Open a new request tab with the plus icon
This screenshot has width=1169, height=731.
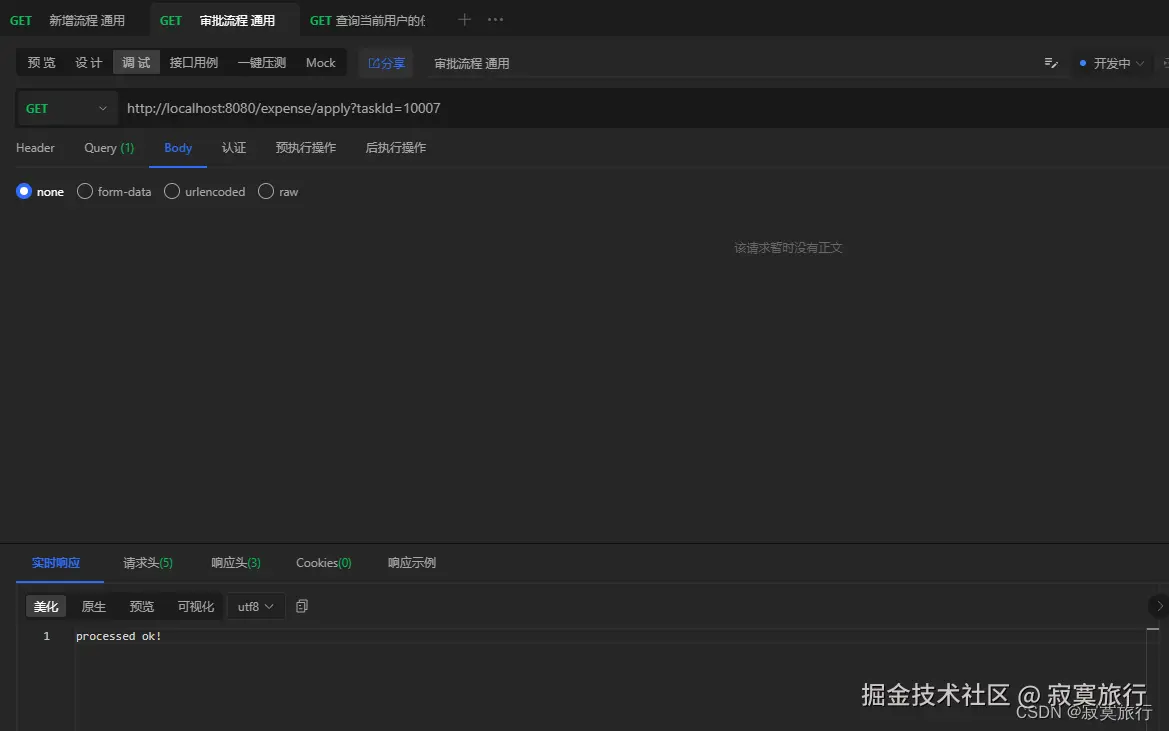coord(463,17)
